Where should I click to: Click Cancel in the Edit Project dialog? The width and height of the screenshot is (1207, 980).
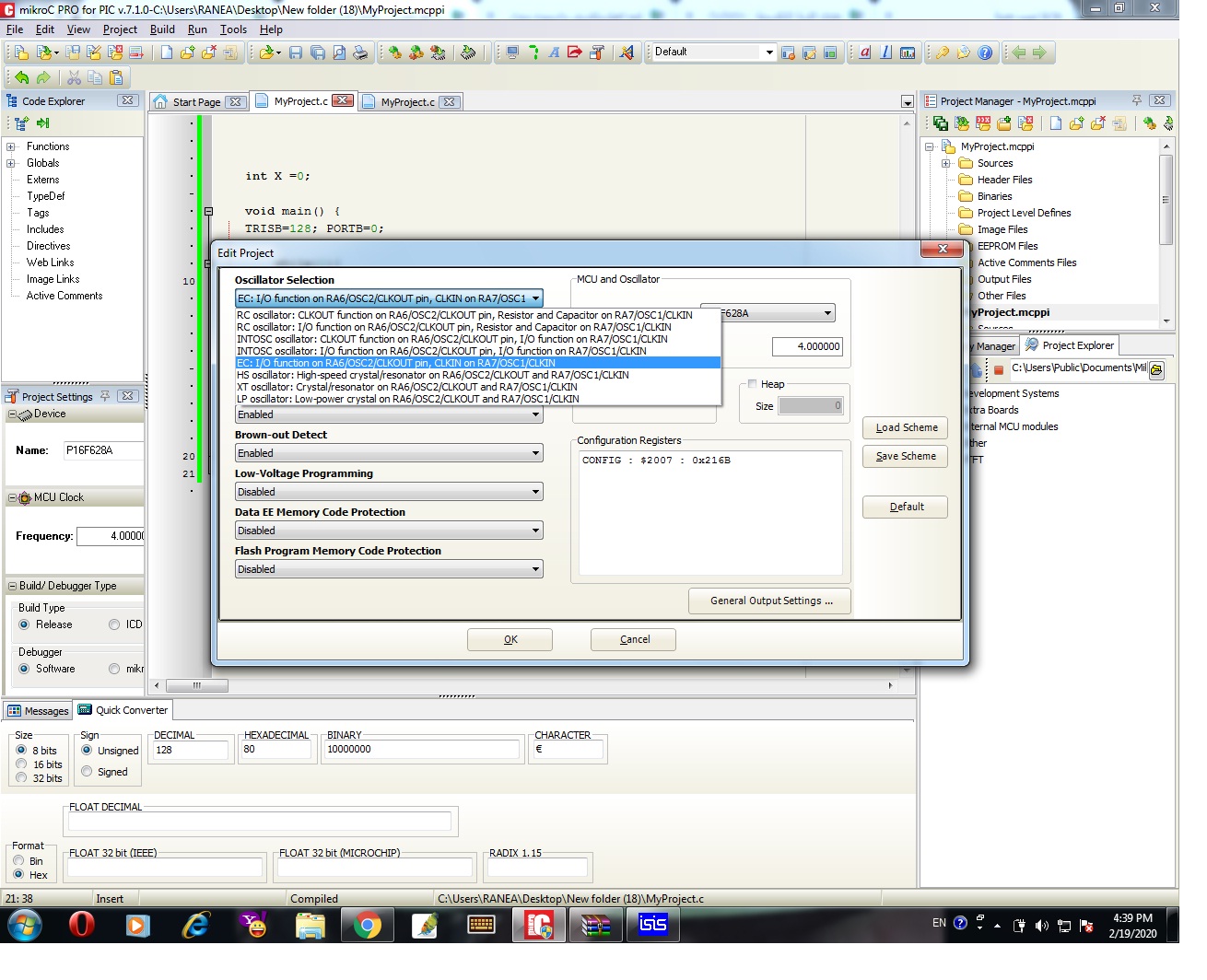click(x=634, y=639)
